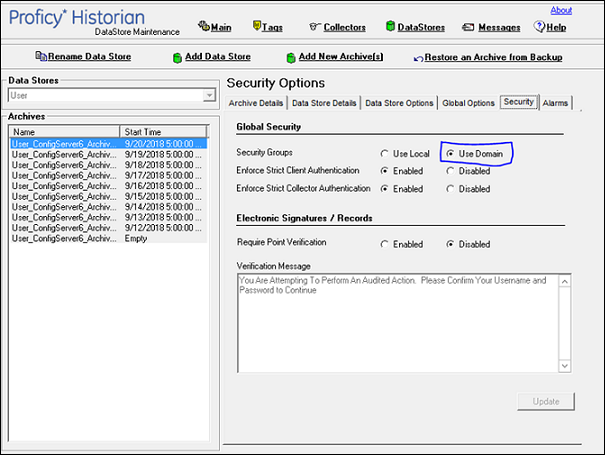Viewport: 605px width, 455px height.
Task: Disable Require Point Verification
Action: point(450,244)
